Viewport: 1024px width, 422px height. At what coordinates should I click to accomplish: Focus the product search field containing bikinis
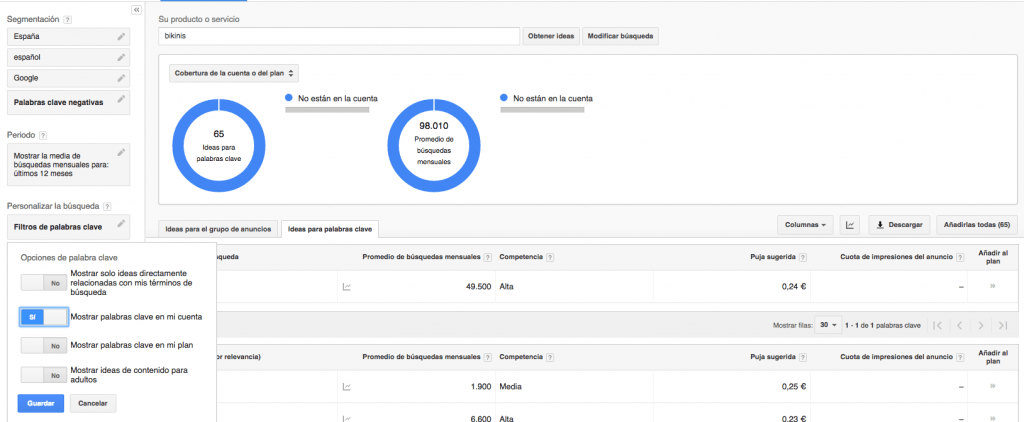(x=339, y=37)
